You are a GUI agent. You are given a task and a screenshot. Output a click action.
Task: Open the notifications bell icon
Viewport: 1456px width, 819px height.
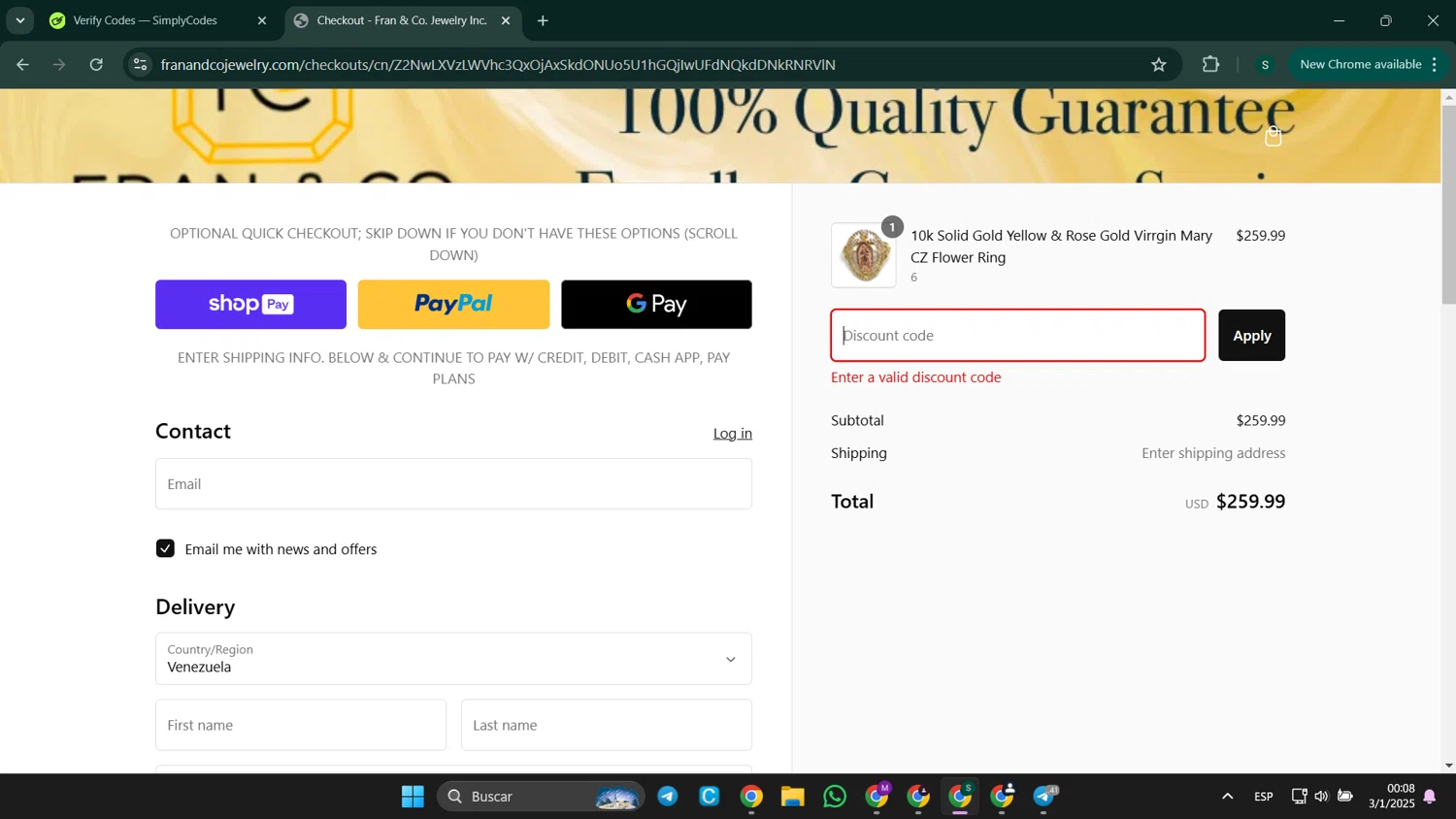coord(1430,797)
